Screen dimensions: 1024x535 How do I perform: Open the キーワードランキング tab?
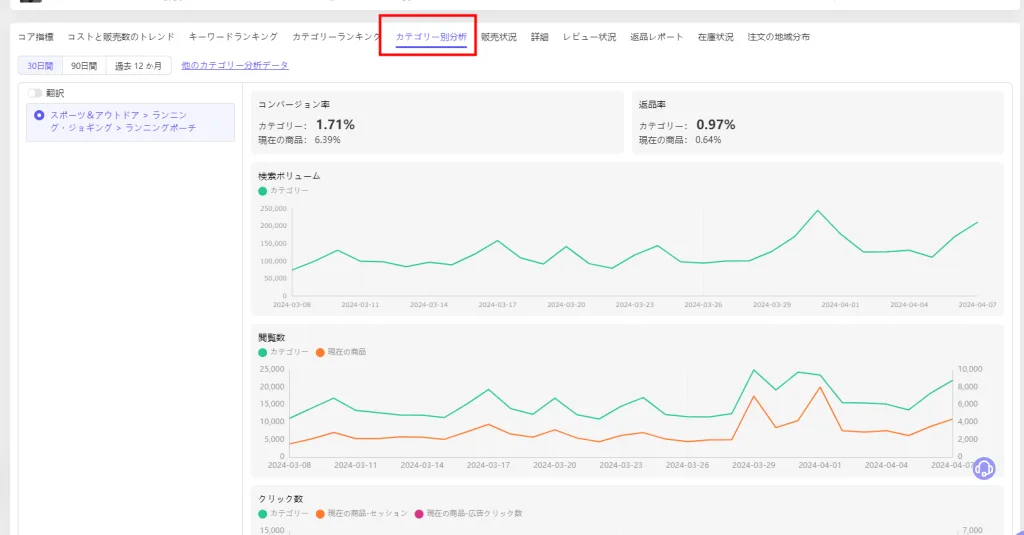[x=233, y=37]
